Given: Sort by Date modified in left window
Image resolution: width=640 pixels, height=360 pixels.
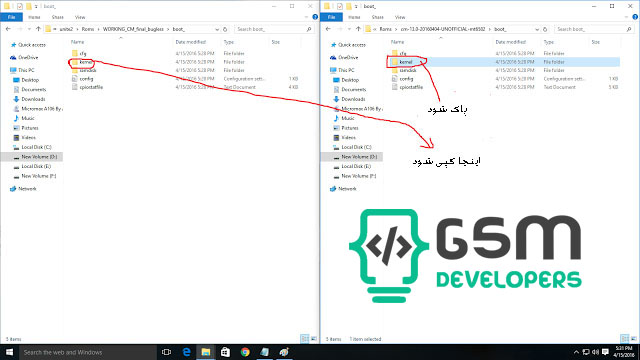Looking at the screenshot, I should [x=191, y=42].
